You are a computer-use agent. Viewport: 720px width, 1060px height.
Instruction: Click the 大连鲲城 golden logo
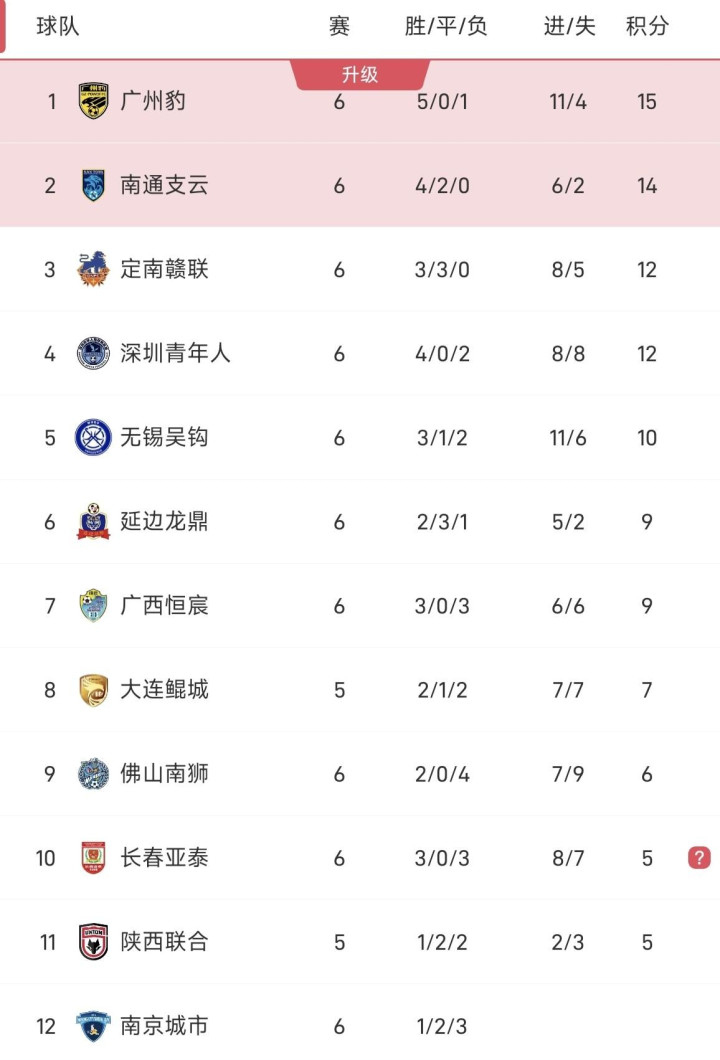click(x=94, y=689)
